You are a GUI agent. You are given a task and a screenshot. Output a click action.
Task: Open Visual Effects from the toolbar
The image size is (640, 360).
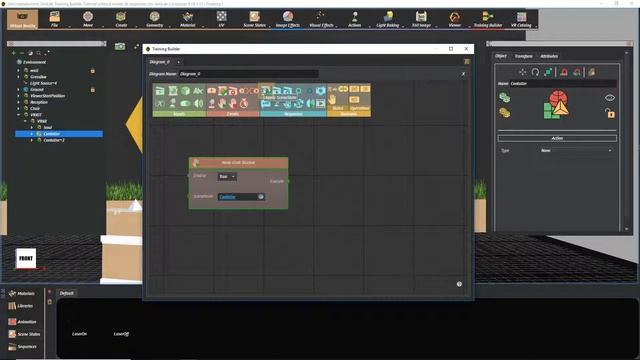321,19
